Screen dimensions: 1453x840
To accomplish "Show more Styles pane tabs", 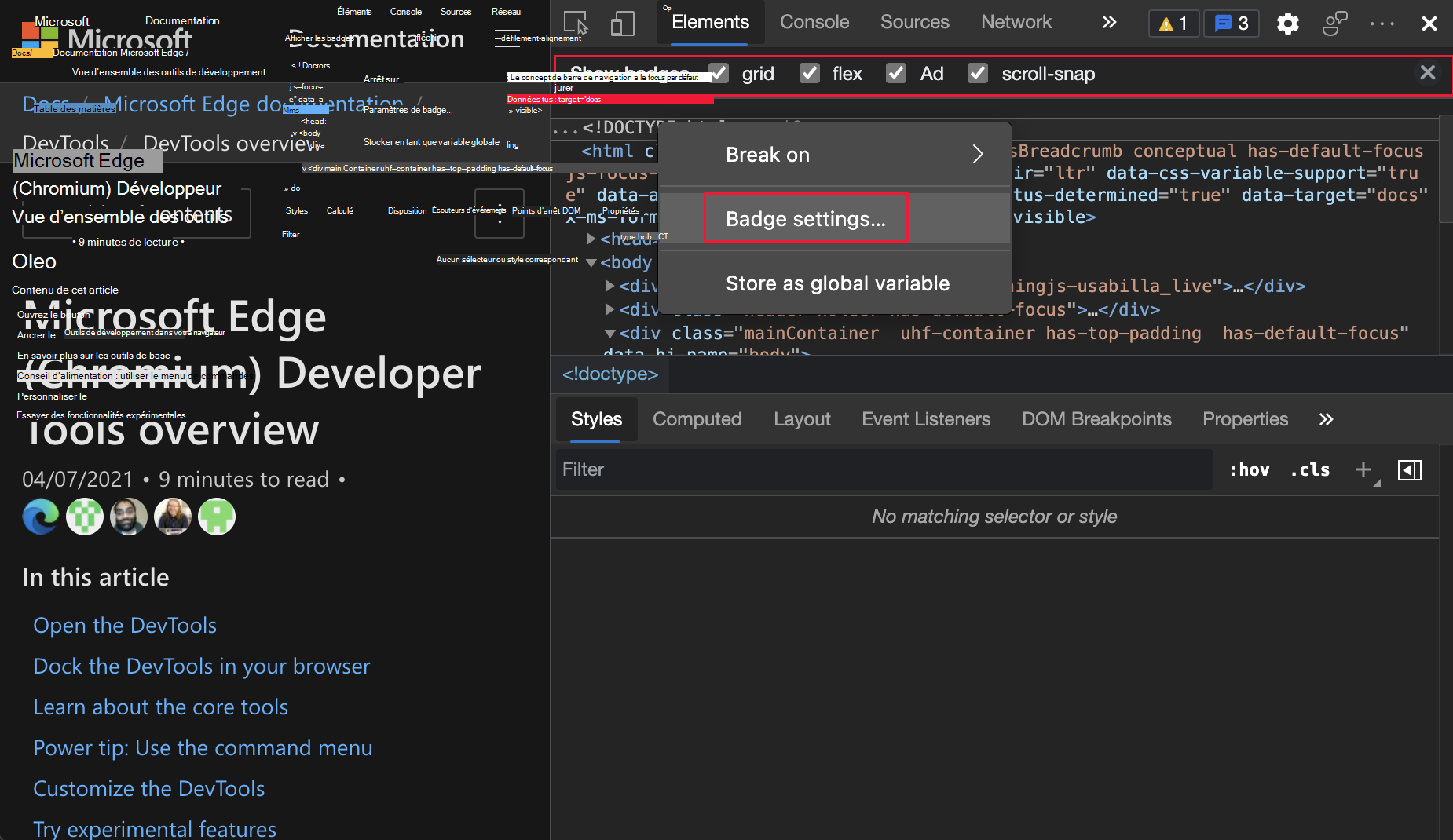I will pyautogui.click(x=1326, y=419).
